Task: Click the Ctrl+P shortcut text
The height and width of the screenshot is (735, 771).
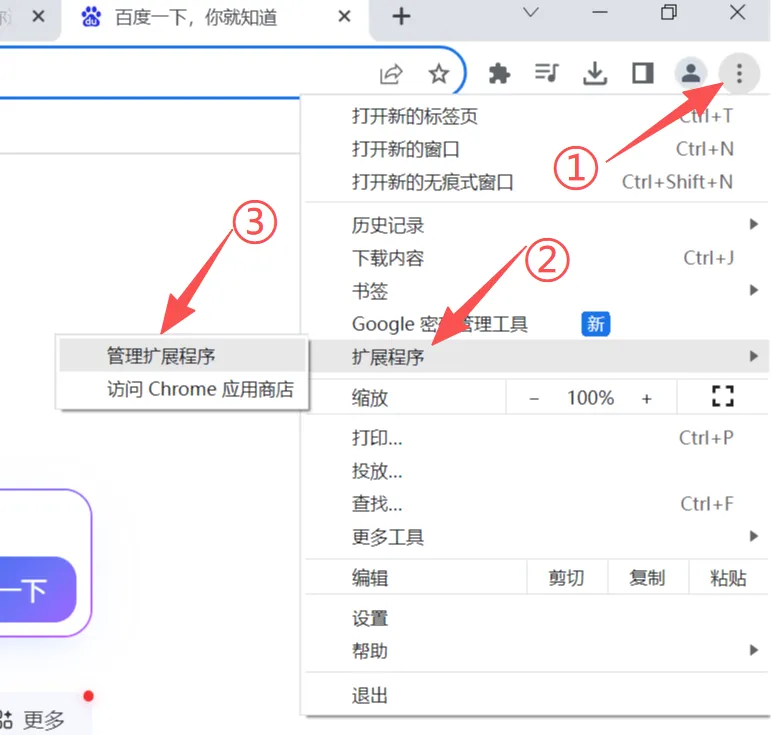Action: click(706, 438)
